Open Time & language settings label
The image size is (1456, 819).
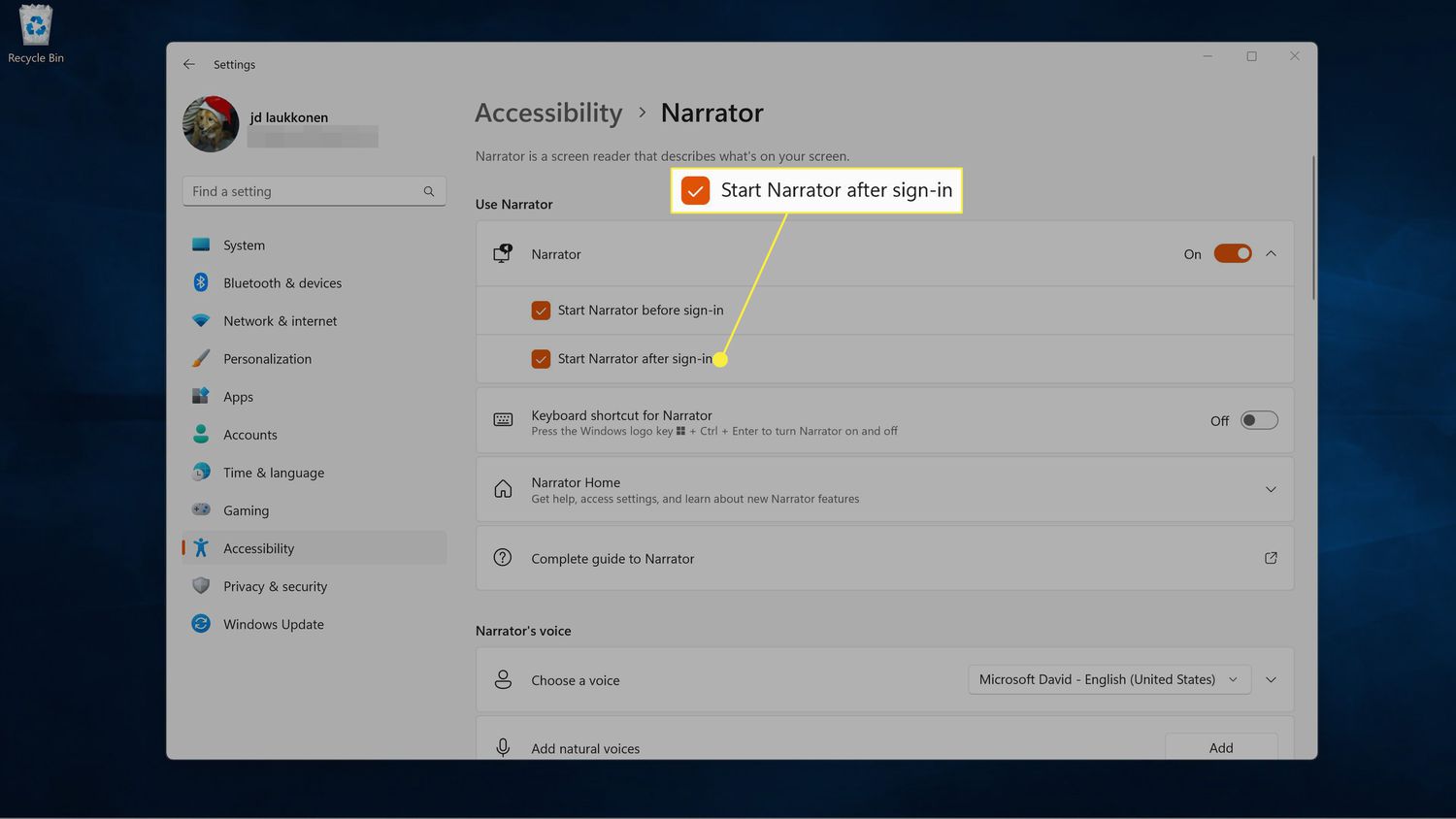tap(274, 473)
